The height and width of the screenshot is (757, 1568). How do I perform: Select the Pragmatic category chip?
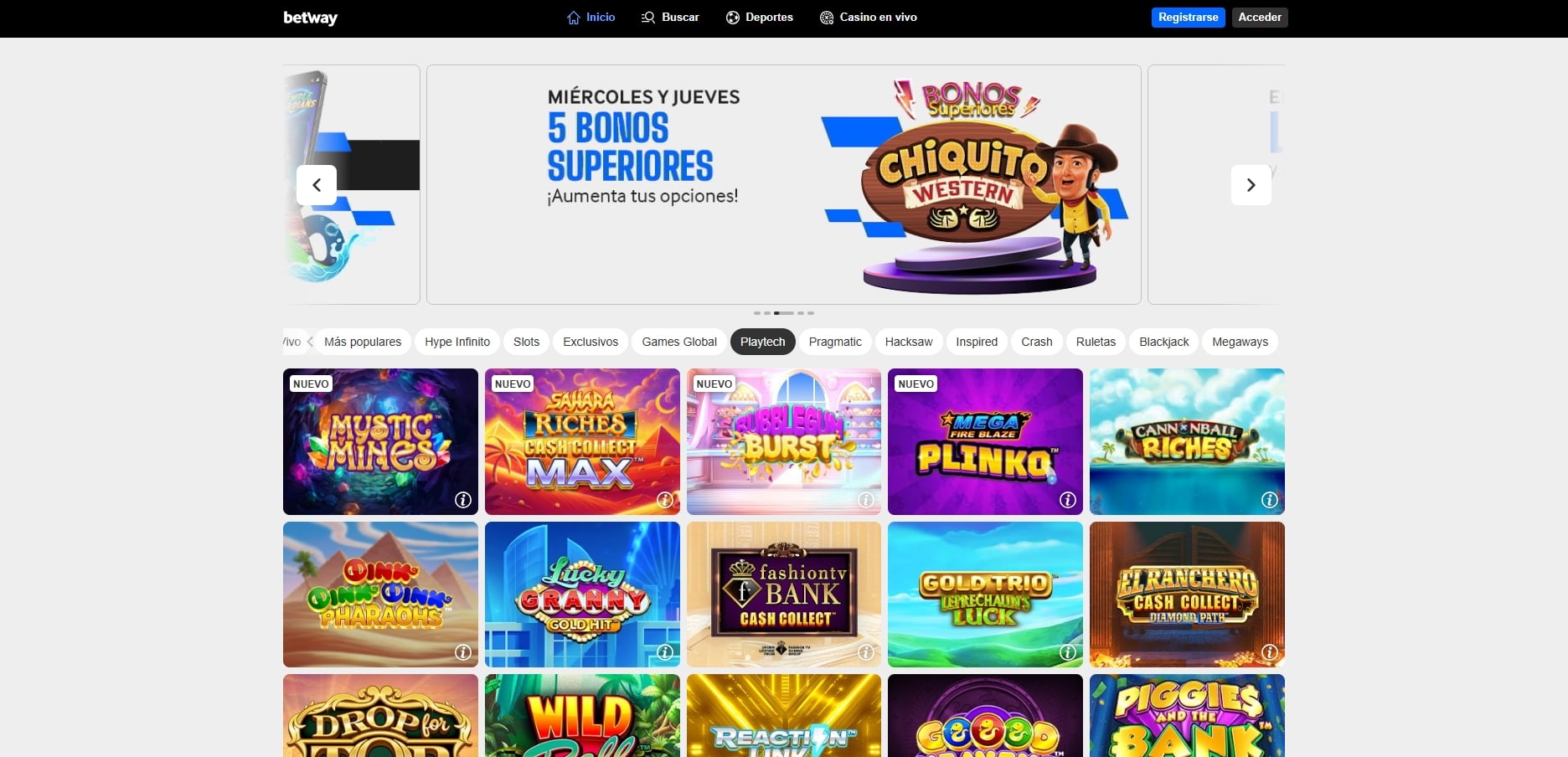[x=835, y=342]
